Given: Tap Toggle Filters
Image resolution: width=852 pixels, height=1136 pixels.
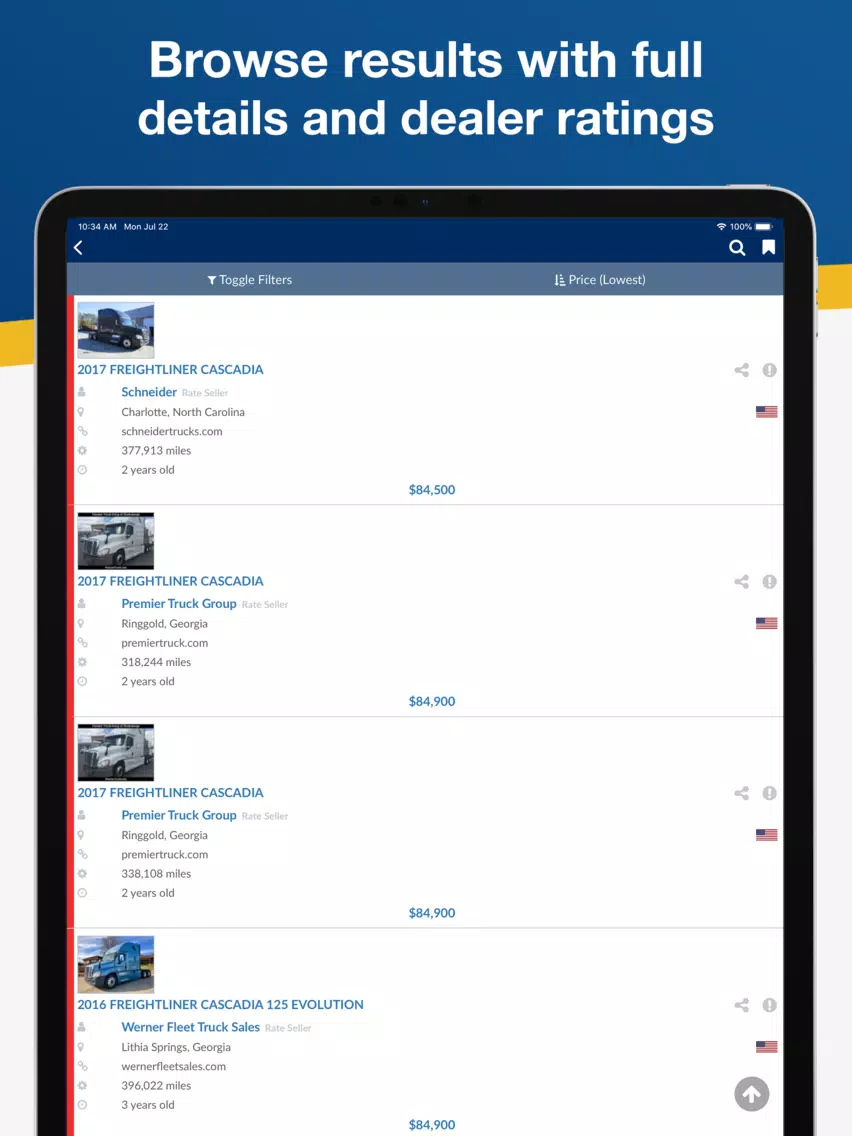Looking at the screenshot, I should pyautogui.click(x=249, y=280).
